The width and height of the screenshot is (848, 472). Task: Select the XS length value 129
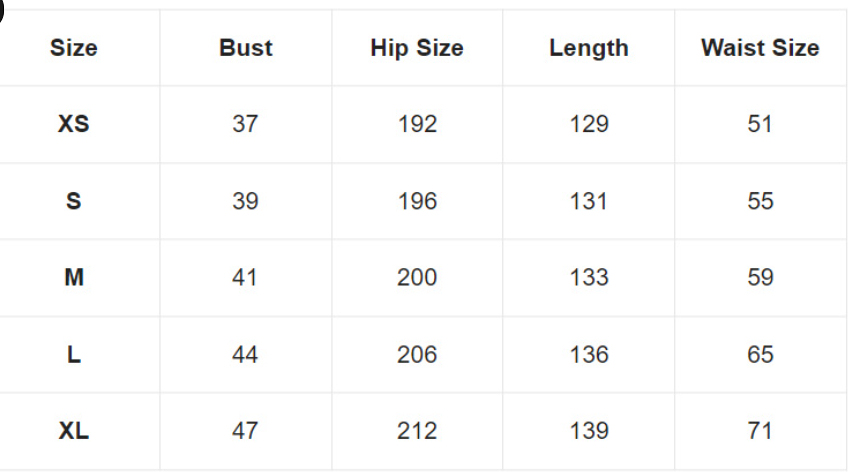tap(588, 124)
